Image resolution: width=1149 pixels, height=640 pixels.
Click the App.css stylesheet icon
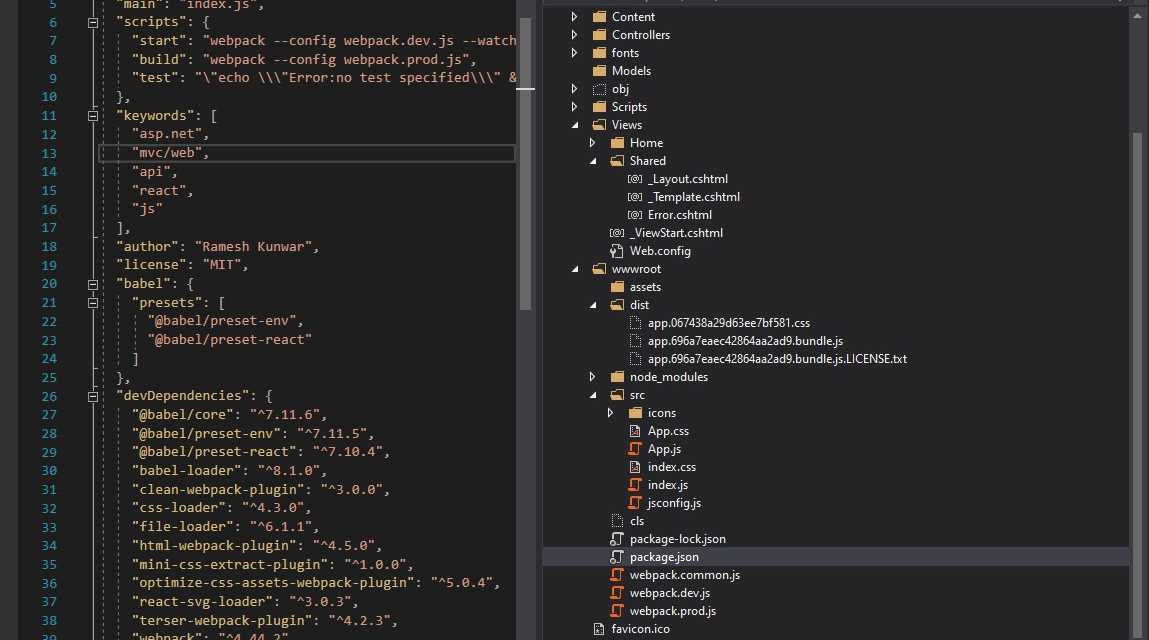pos(635,431)
